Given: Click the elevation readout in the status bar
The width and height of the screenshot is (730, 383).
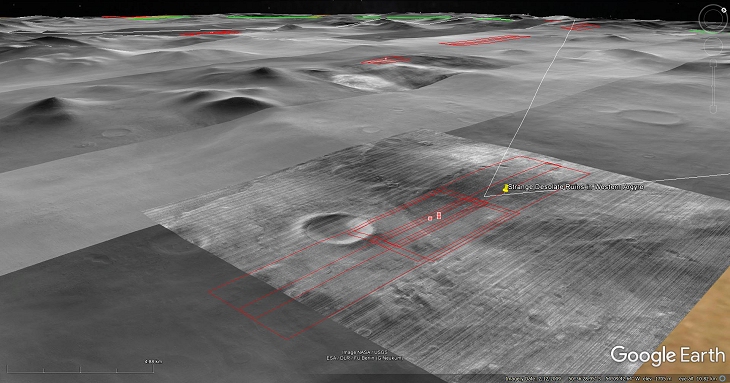Looking at the screenshot, I should [656, 378].
